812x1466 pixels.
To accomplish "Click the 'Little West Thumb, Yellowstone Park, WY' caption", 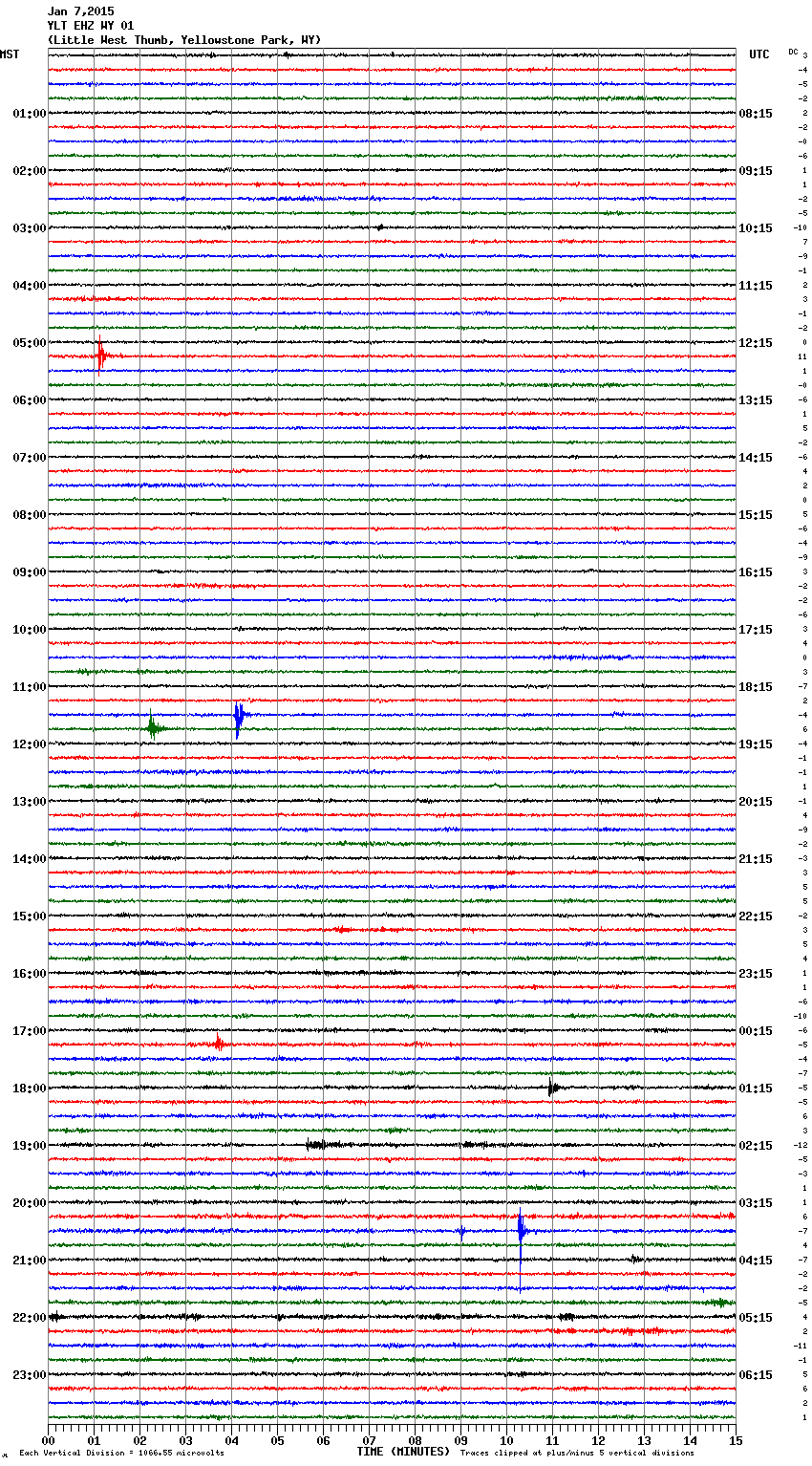I will 184,40.
